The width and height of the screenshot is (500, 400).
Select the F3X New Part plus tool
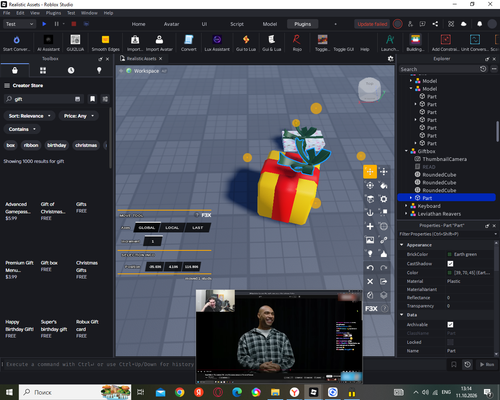coord(370,226)
